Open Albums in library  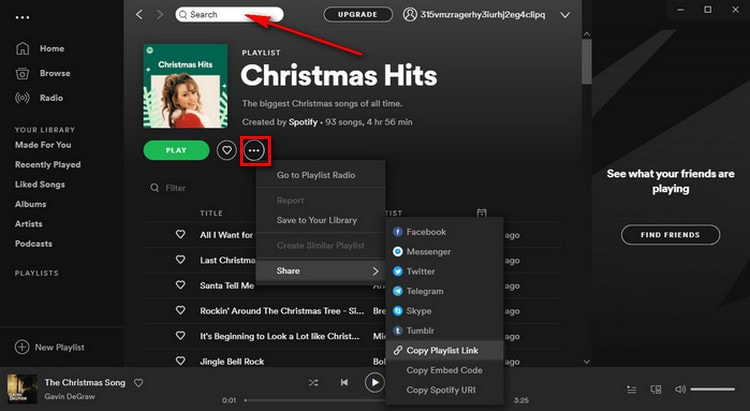(31, 204)
